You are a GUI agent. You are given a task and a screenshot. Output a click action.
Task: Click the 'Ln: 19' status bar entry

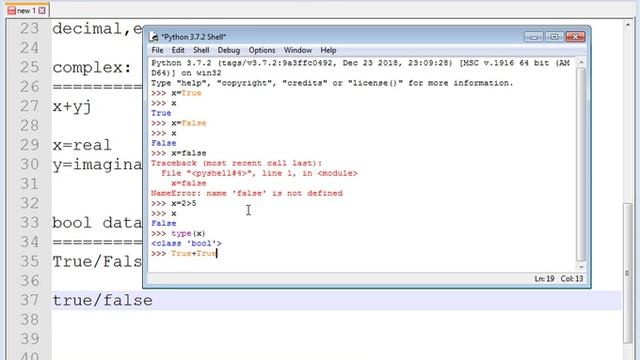pyautogui.click(x=544, y=279)
